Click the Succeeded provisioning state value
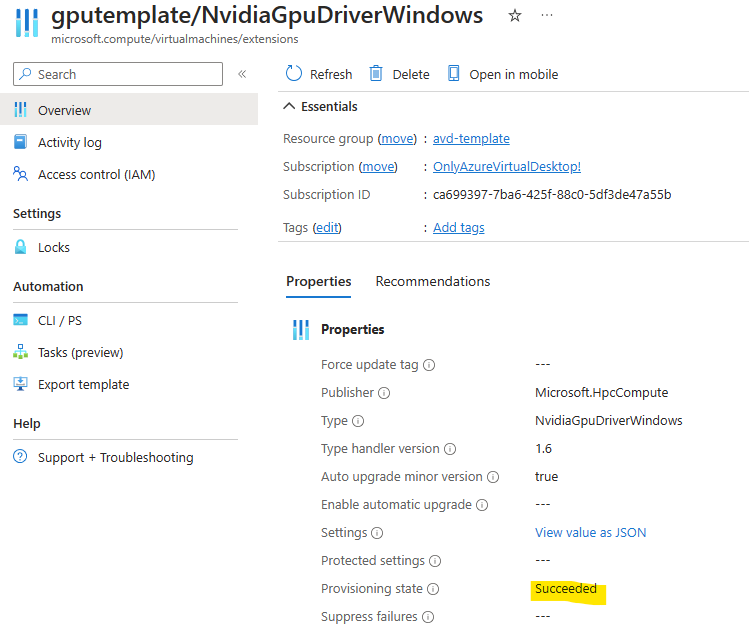Viewport: 749px width, 630px height. click(566, 588)
